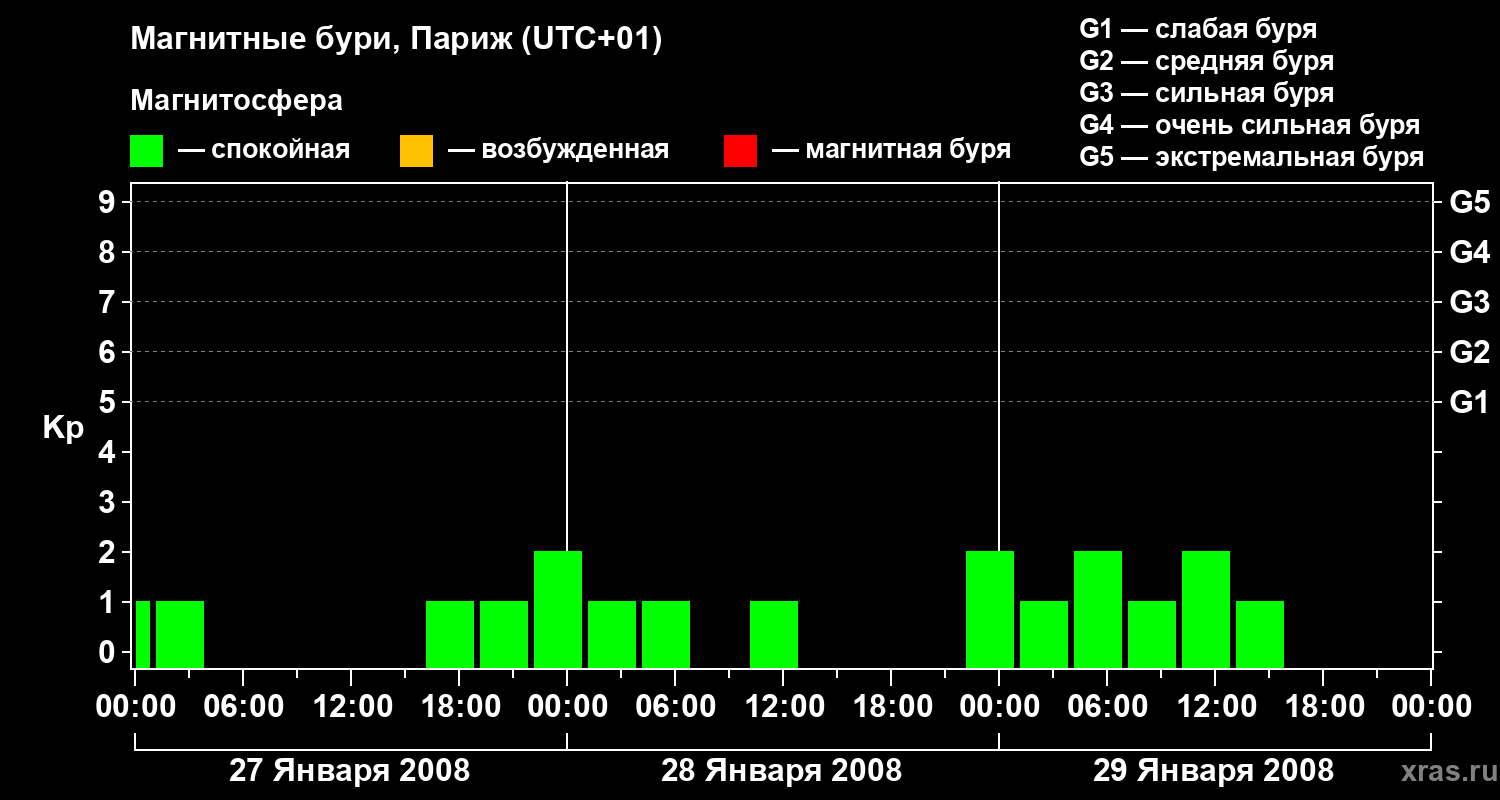Viewport: 1500px width, 800px height.
Task: Click the '28 Января 2008' date label
Action: (782, 771)
